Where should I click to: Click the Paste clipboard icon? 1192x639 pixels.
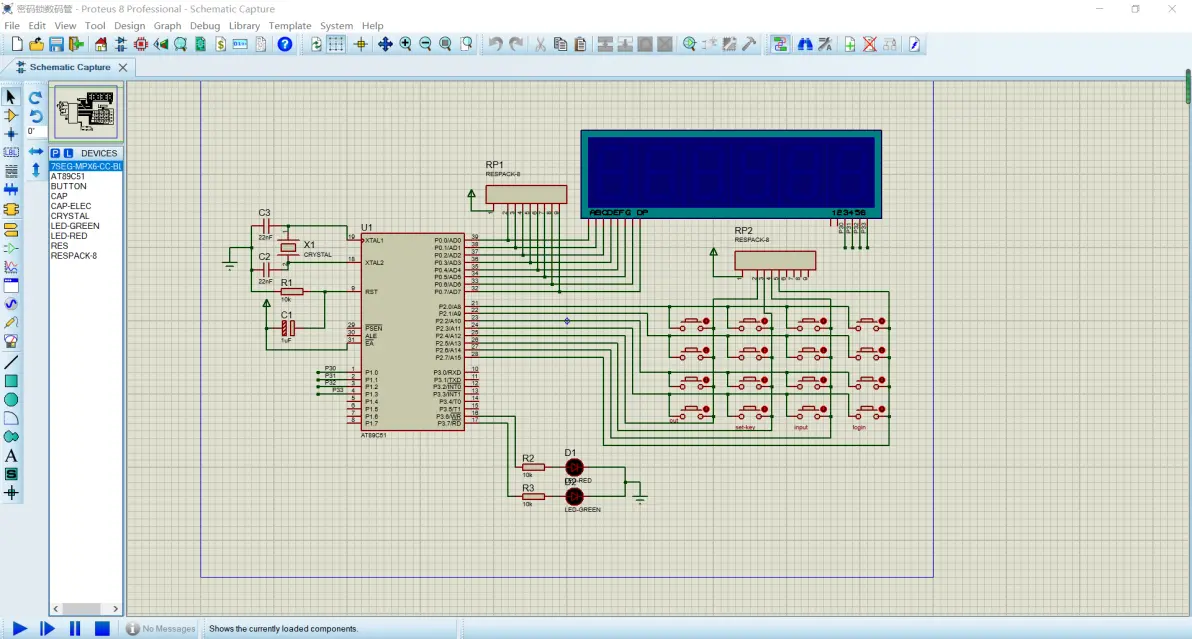click(x=580, y=44)
